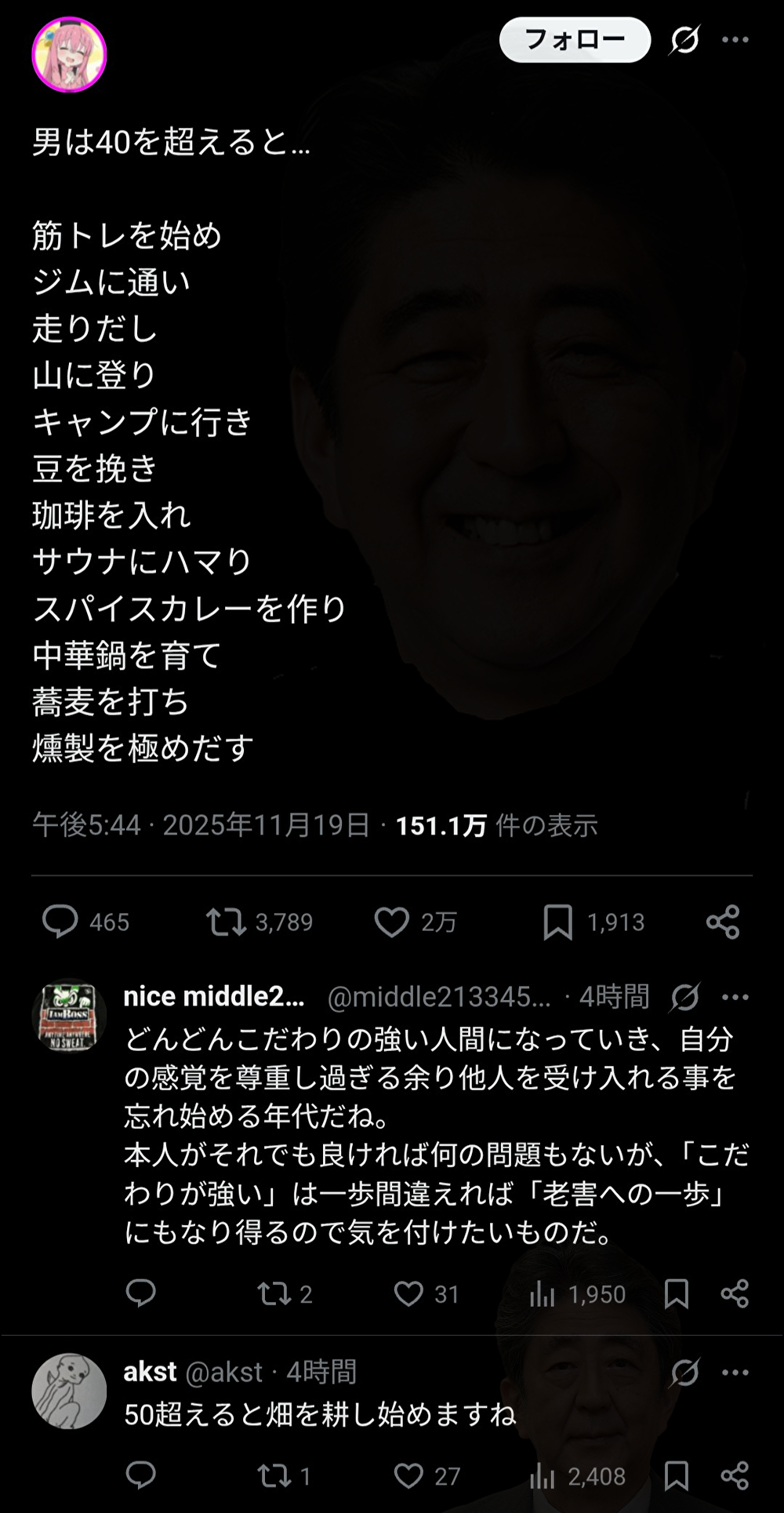The width and height of the screenshot is (784, 1513).
Task: Repost akst's reply showing 1 repost
Action: pos(274,1476)
